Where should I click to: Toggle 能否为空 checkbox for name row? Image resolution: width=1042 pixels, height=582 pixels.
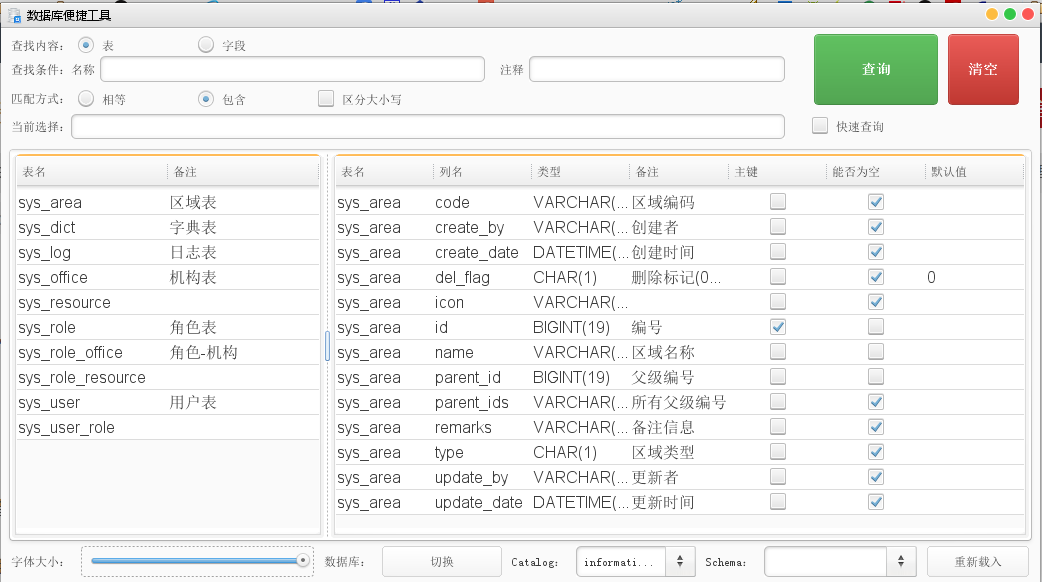pos(876,351)
